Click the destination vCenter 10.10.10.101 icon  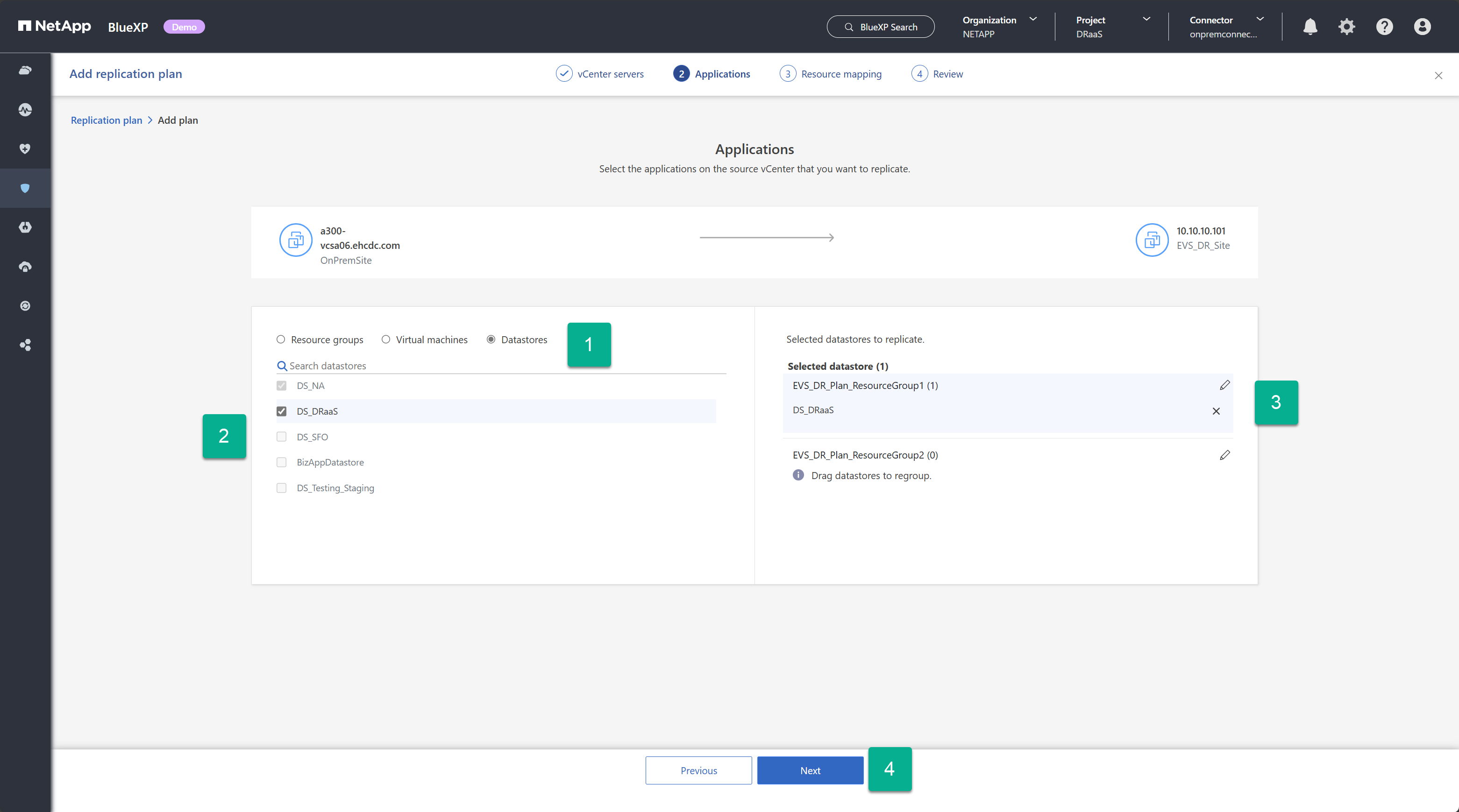point(1152,240)
